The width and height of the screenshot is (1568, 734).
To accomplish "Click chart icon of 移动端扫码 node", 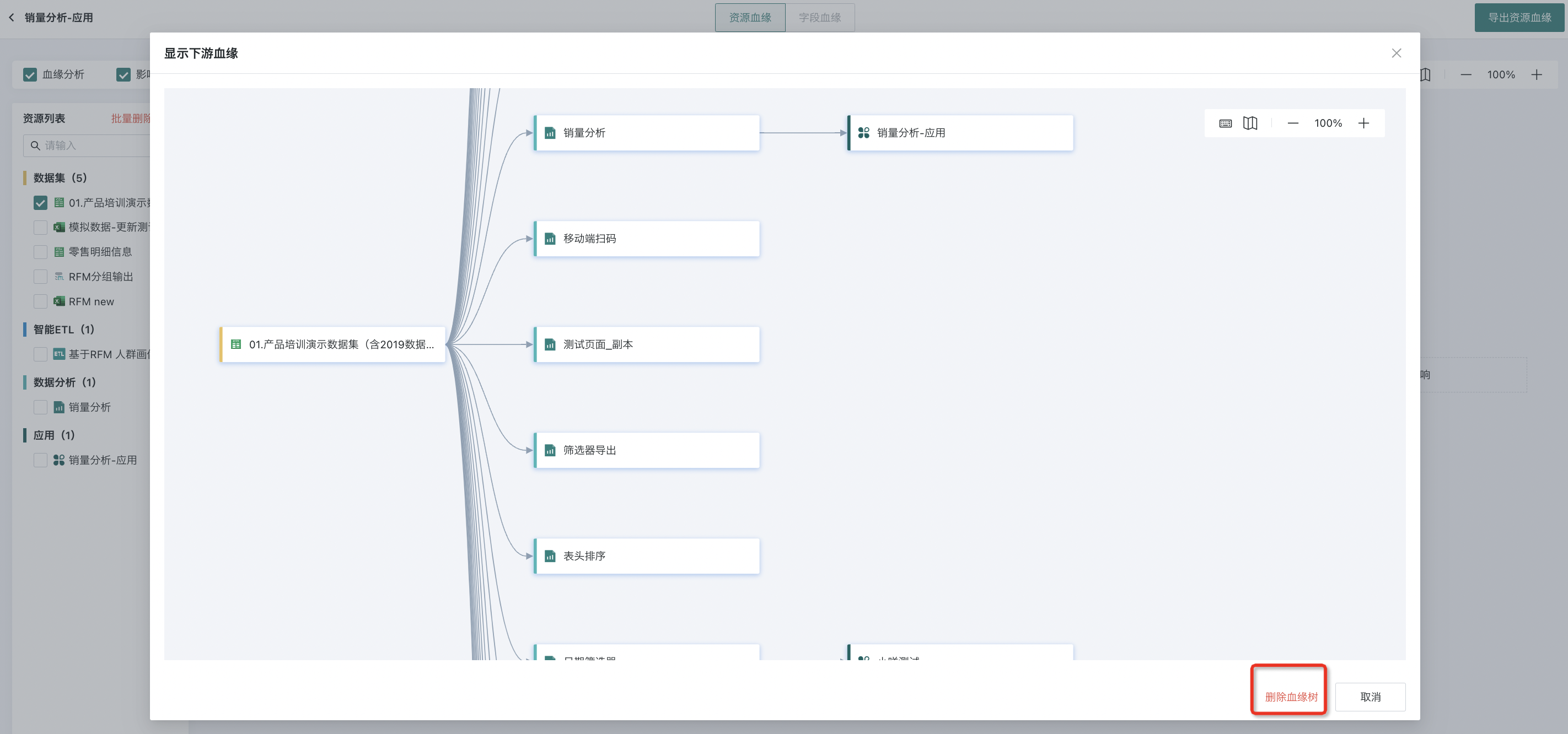I will tap(550, 239).
